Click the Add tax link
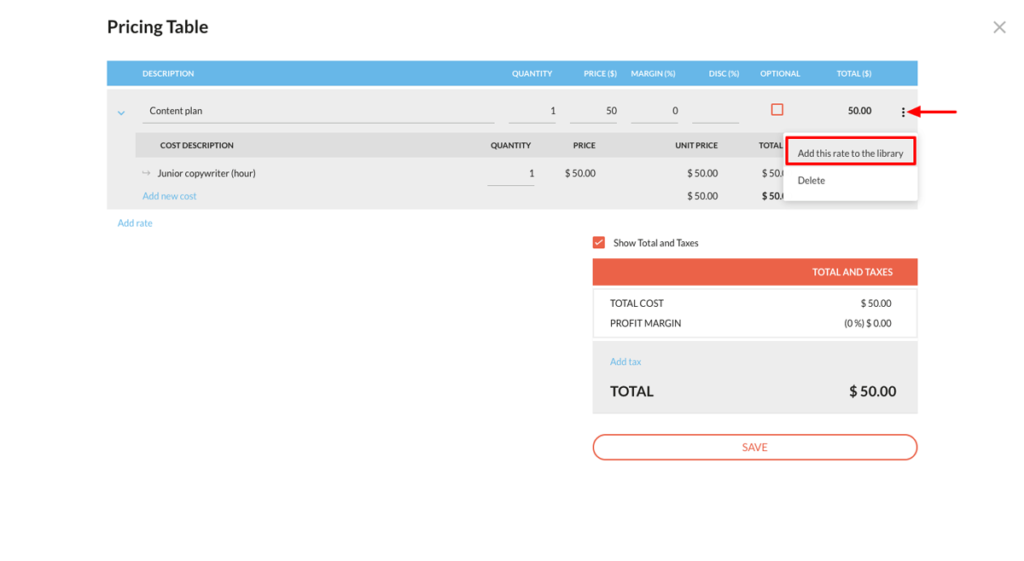 pos(626,361)
